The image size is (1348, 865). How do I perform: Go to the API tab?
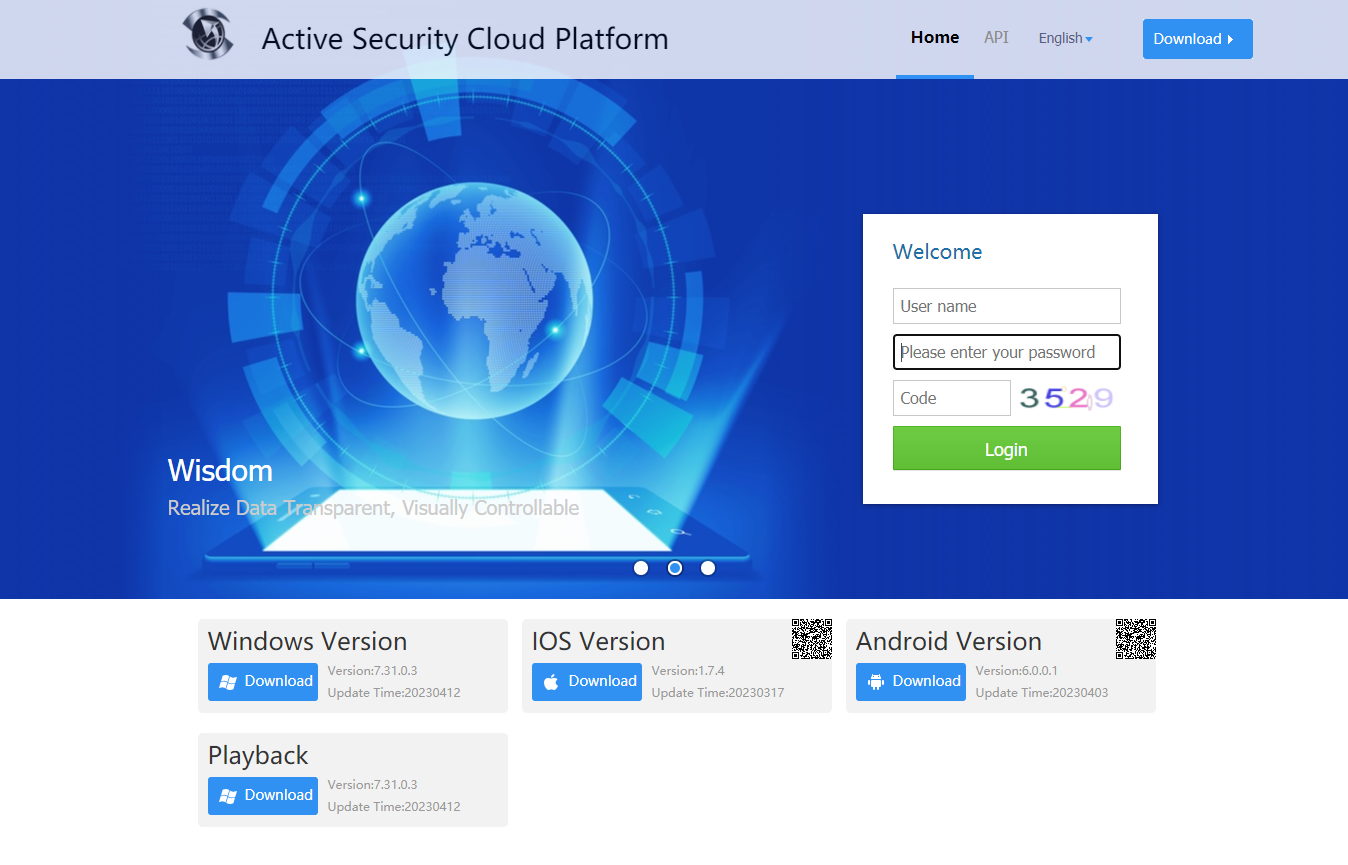(x=996, y=38)
